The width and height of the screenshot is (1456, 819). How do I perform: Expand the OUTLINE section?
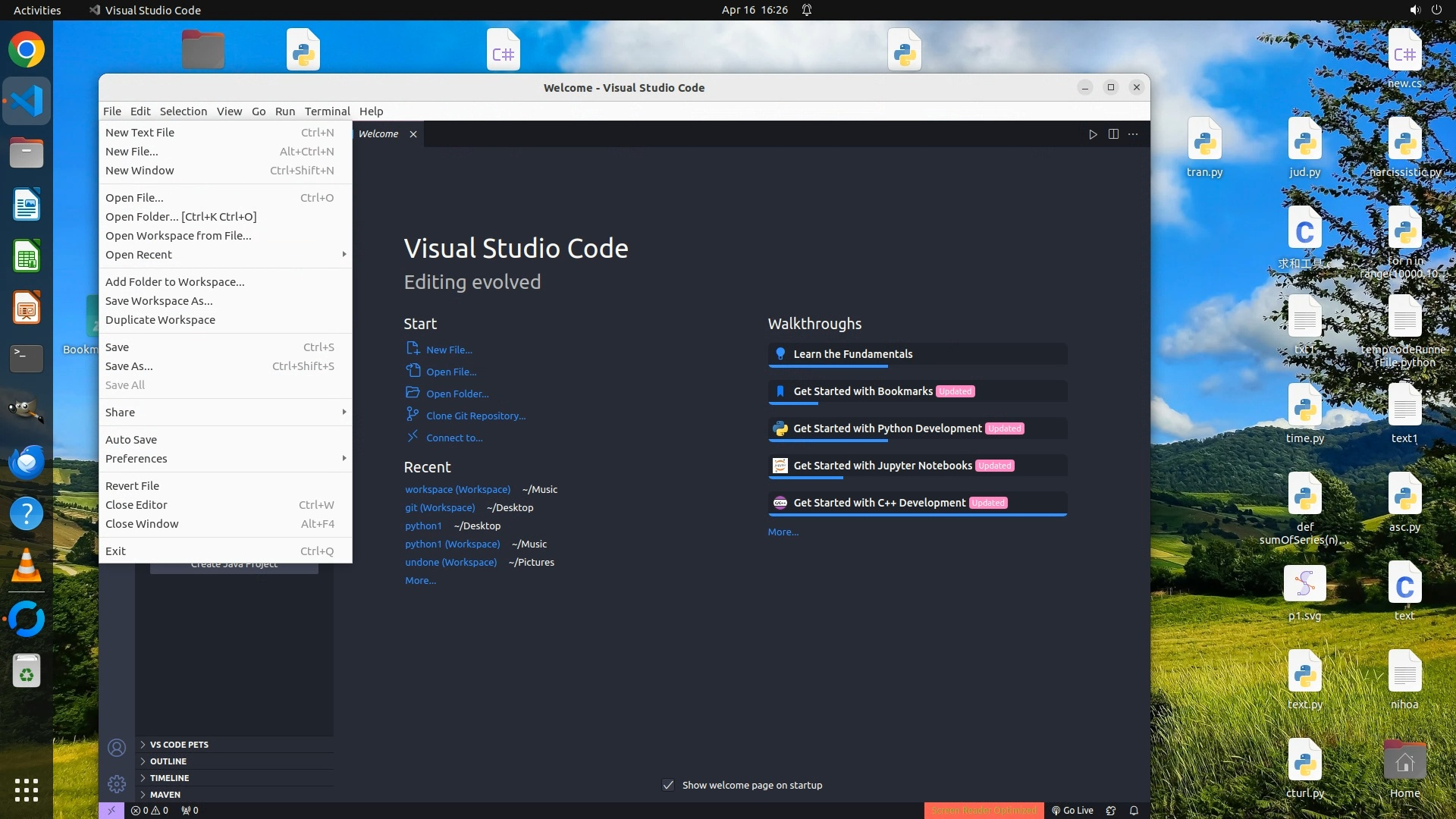click(x=168, y=761)
